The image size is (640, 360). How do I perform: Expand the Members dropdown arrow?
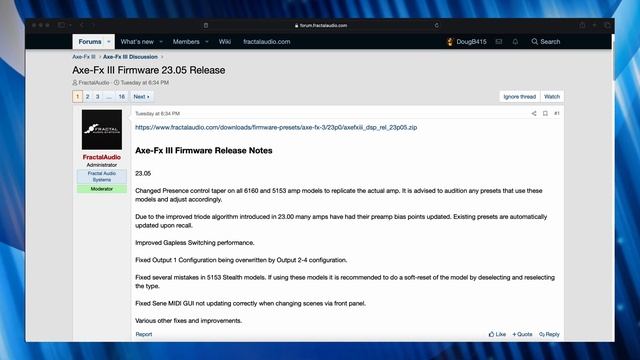coord(207,42)
